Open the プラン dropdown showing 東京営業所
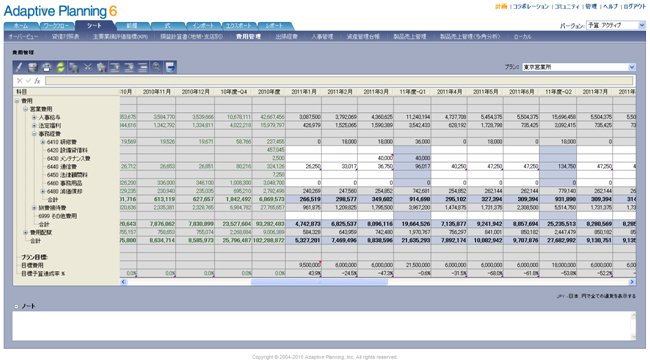The height and width of the screenshot is (363, 650). [x=579, y=67]
